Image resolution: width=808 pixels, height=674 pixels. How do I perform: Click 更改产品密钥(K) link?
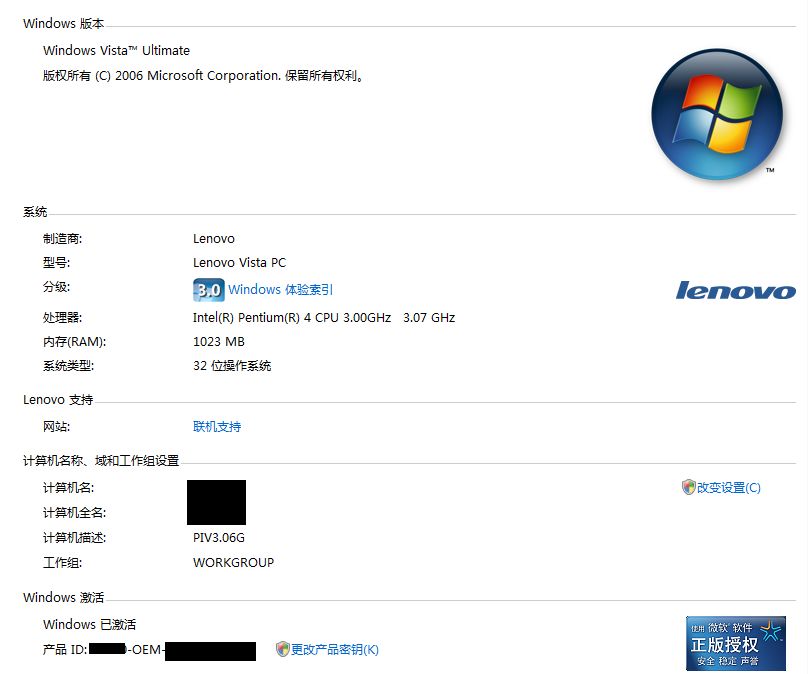point(335,650)
